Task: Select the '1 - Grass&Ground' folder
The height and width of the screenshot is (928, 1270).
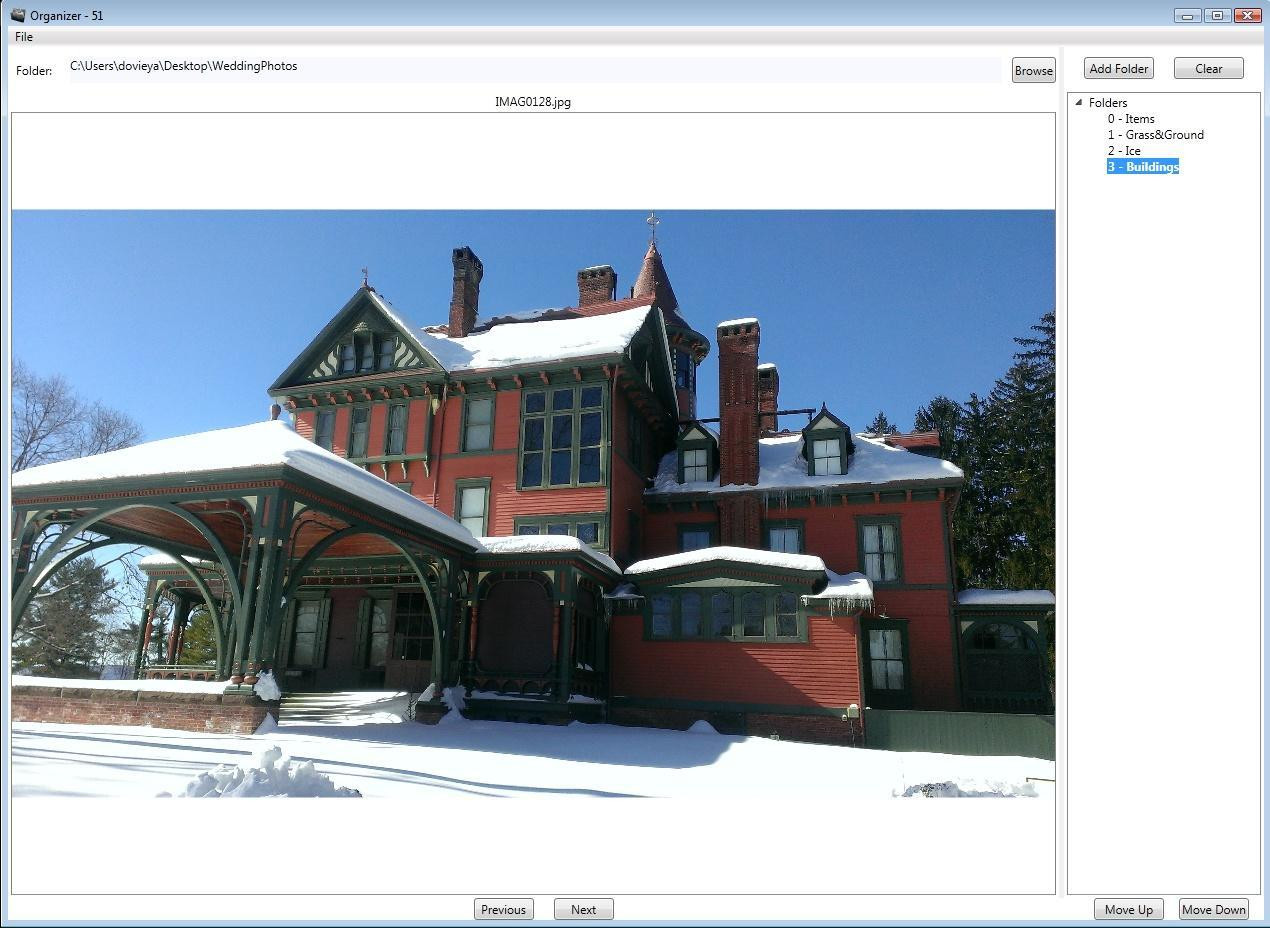Action: [1155, 135]
